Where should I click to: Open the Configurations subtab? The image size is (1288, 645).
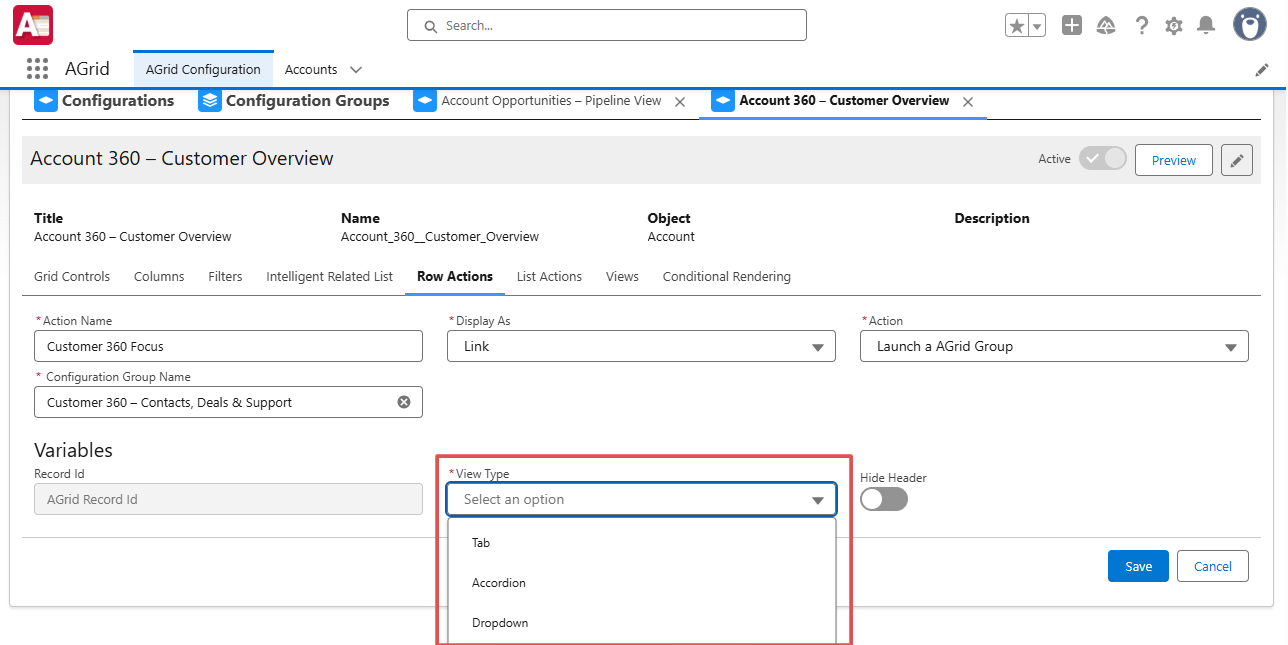click(104, 101)
